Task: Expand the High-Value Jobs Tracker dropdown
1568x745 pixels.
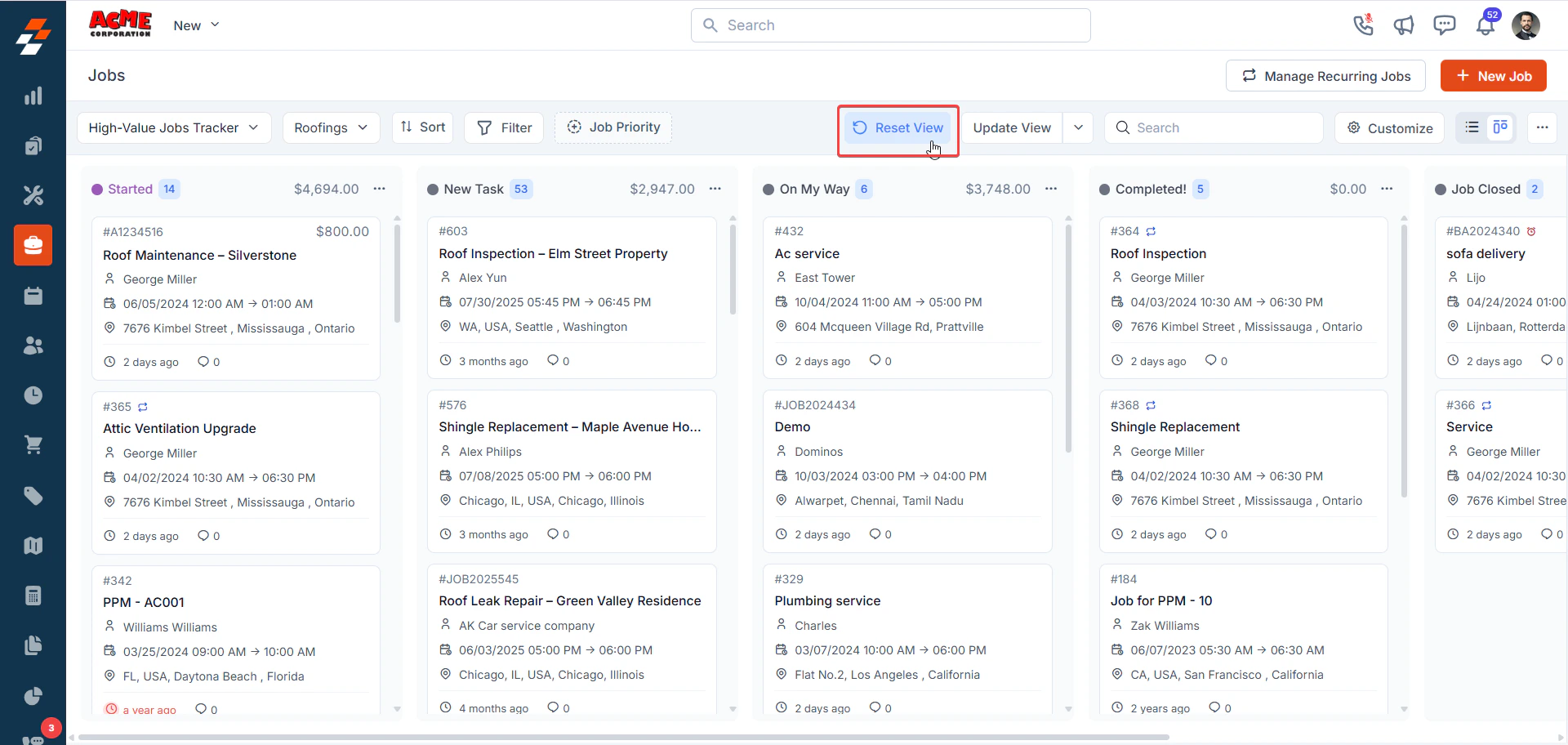Action: [174, 127]
